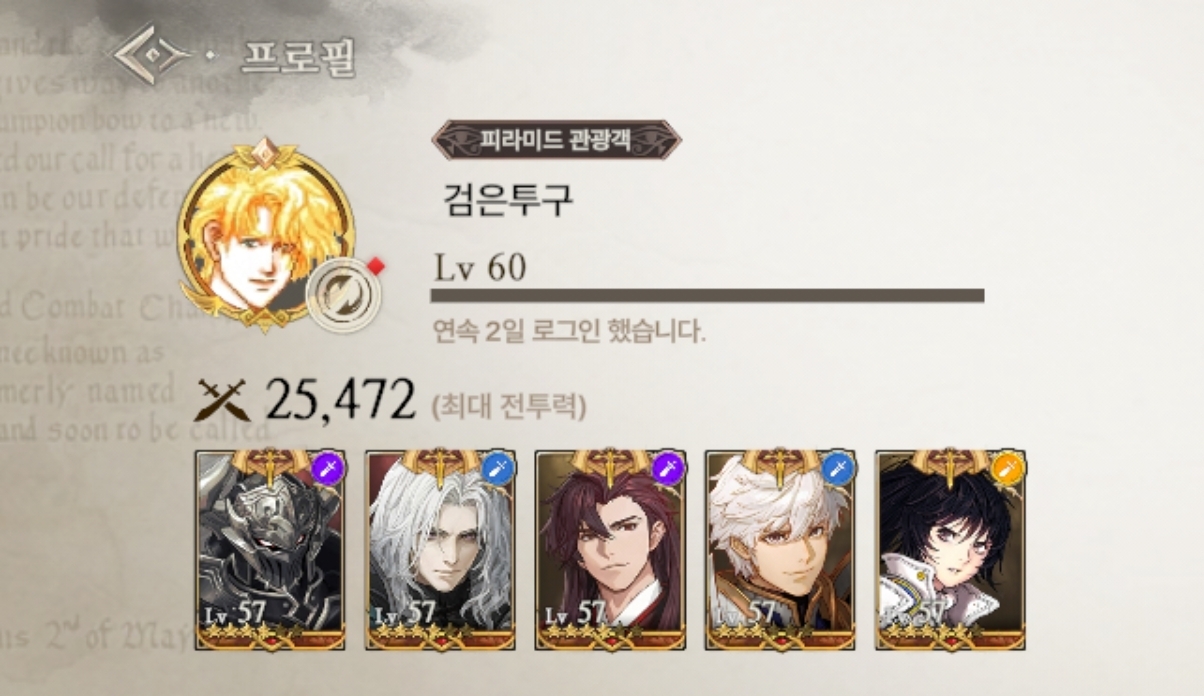This screenshot has width=1204, height=696.
Task: Tap the blue class icon on white-haired card
Action: 838,468
